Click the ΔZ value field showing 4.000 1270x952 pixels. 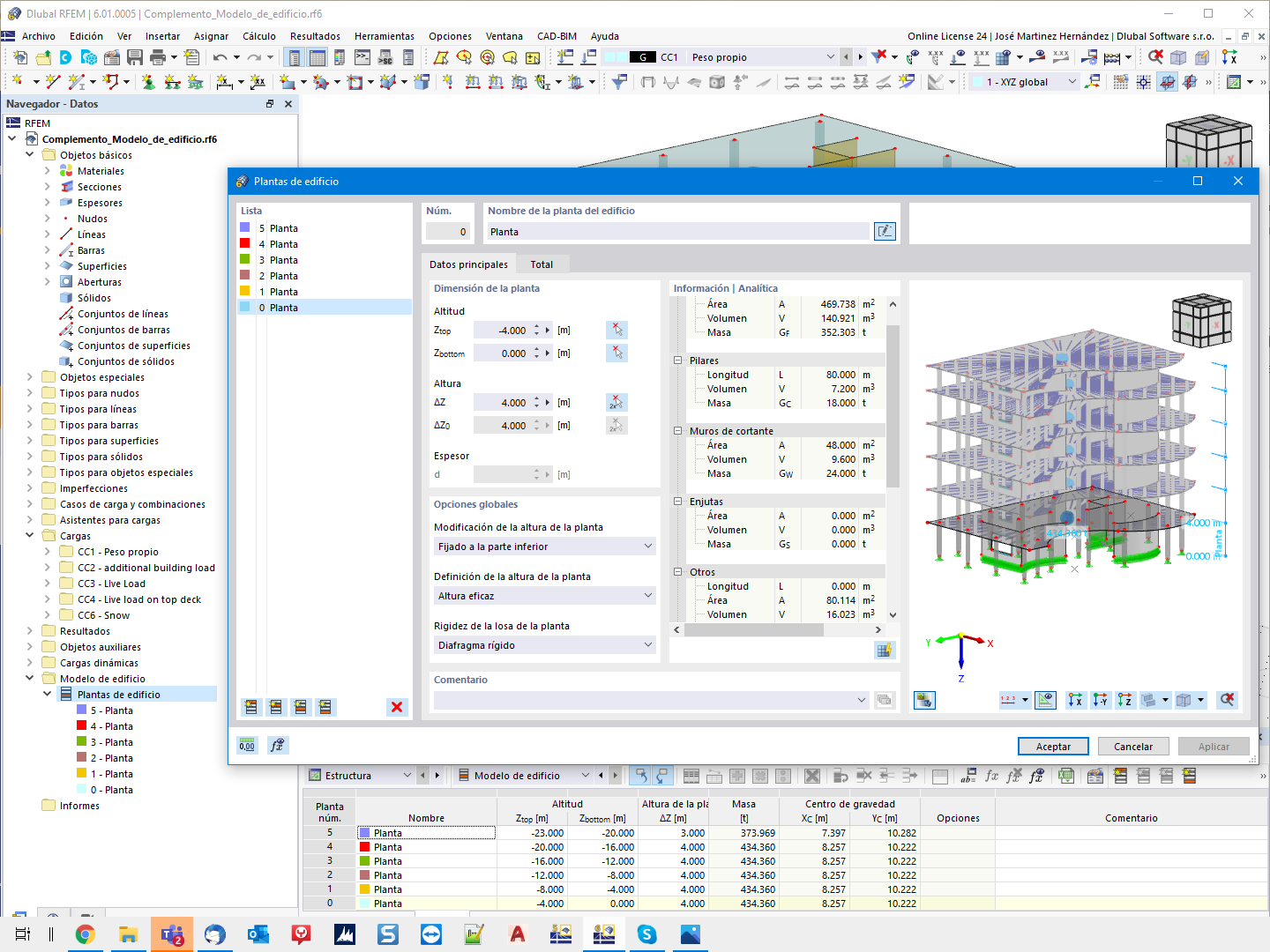click(x=501, y=403)
